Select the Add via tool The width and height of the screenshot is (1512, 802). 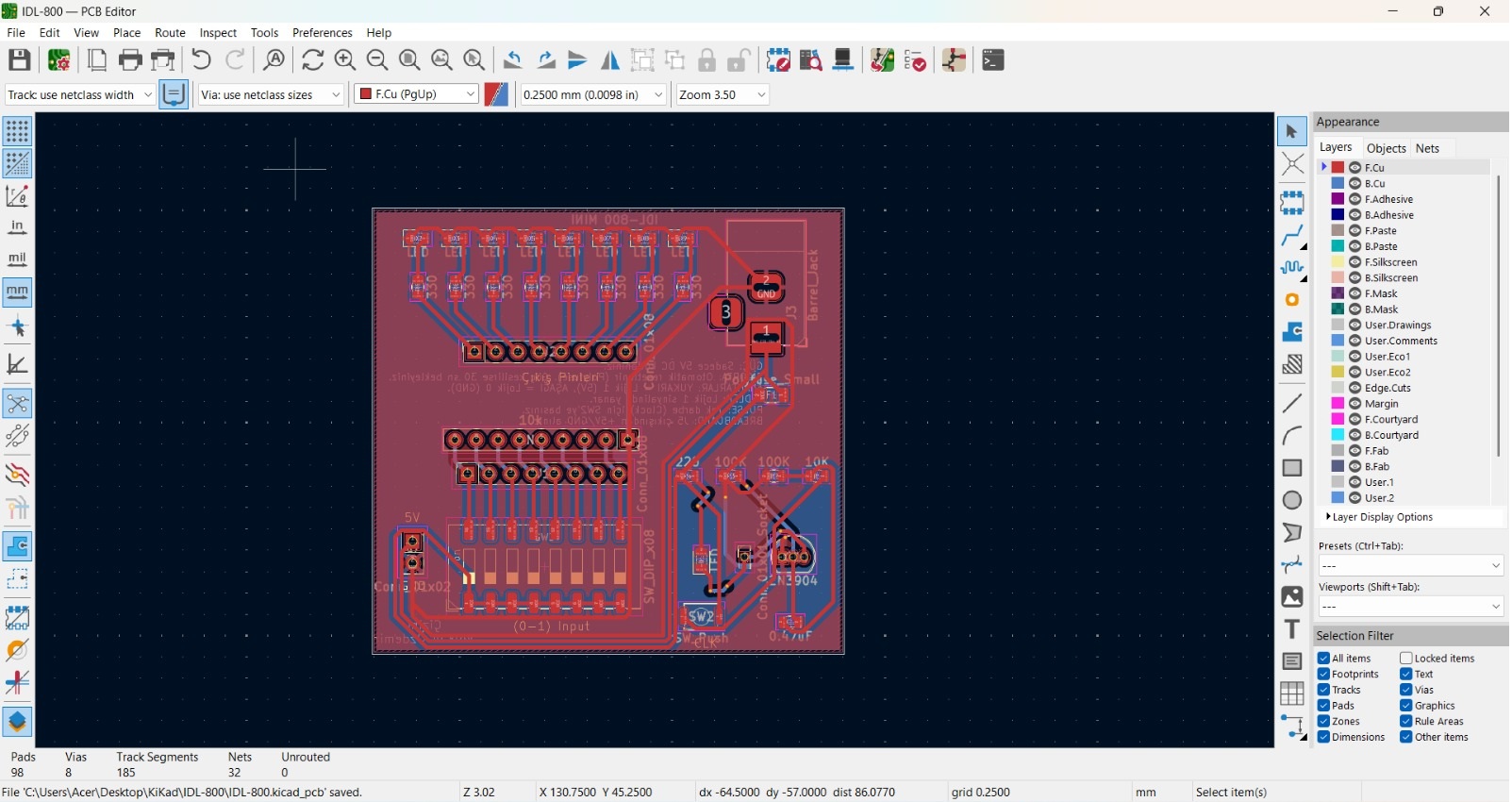coord(1292,300)
